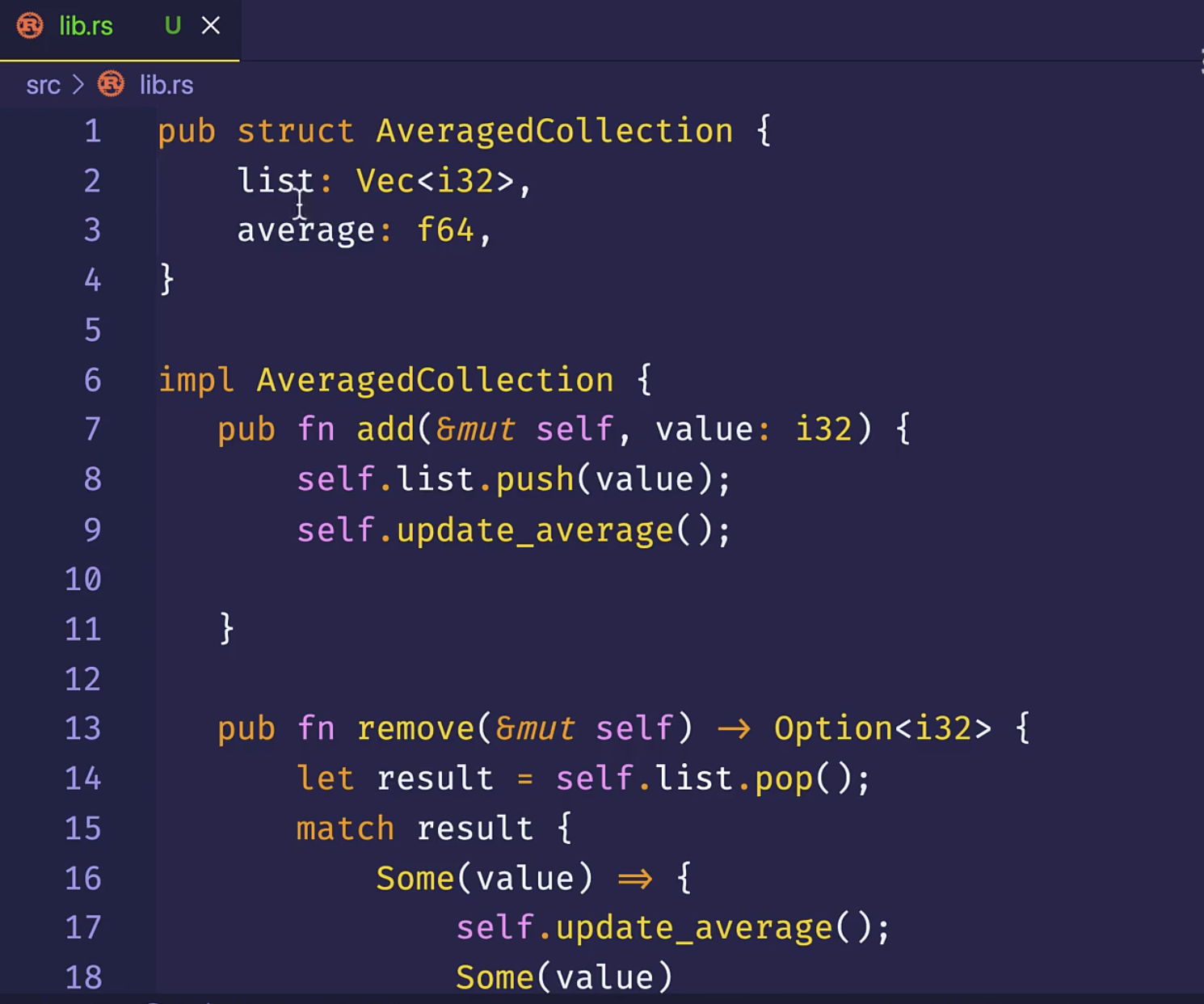Open the lib.rs breadcrumb file picker
Screen dimensions: 1204x1004
point(166,85)
